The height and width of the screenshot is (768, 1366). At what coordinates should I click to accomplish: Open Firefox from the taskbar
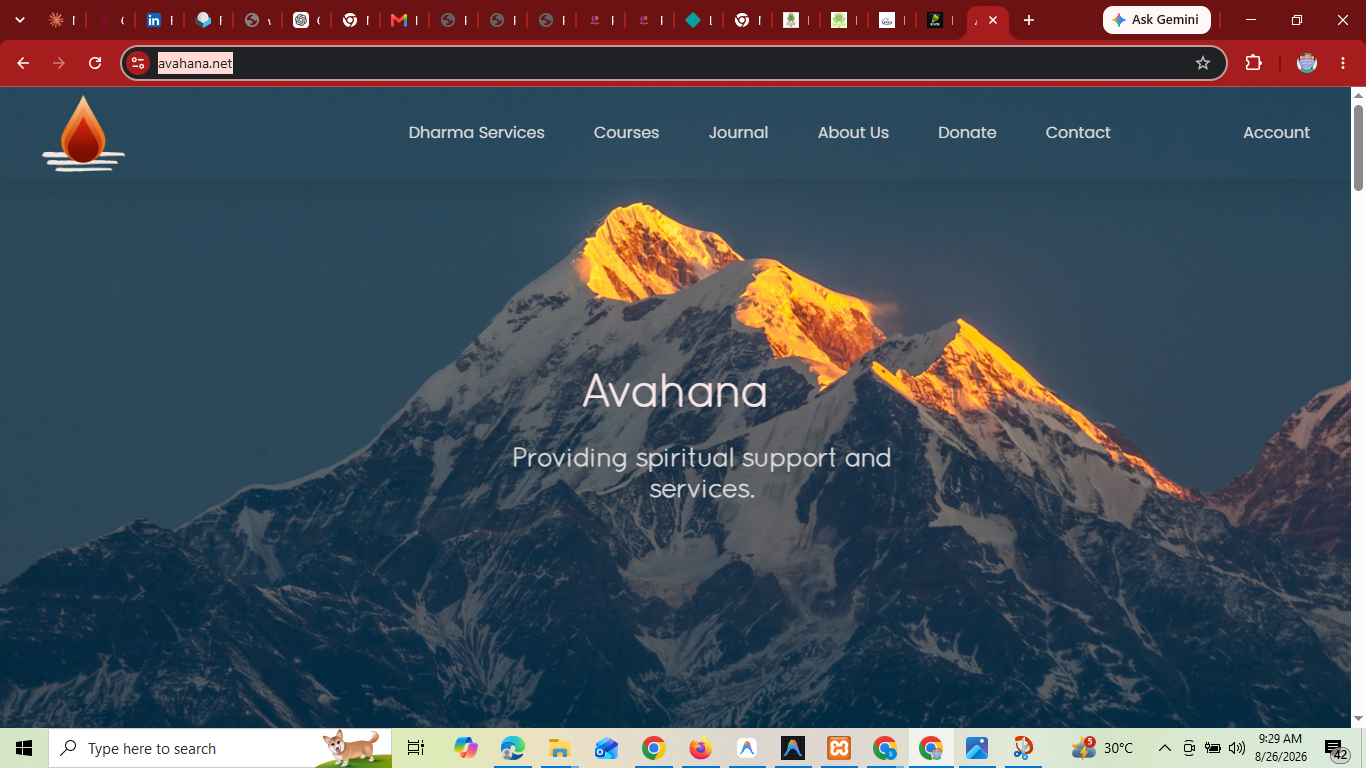tap(700, 748)
